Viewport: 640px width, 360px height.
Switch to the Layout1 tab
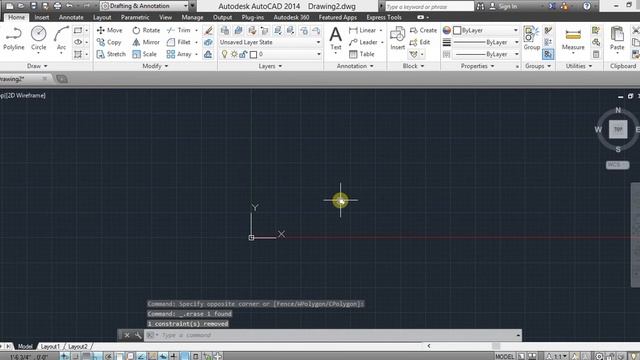(x=50, y=347)
